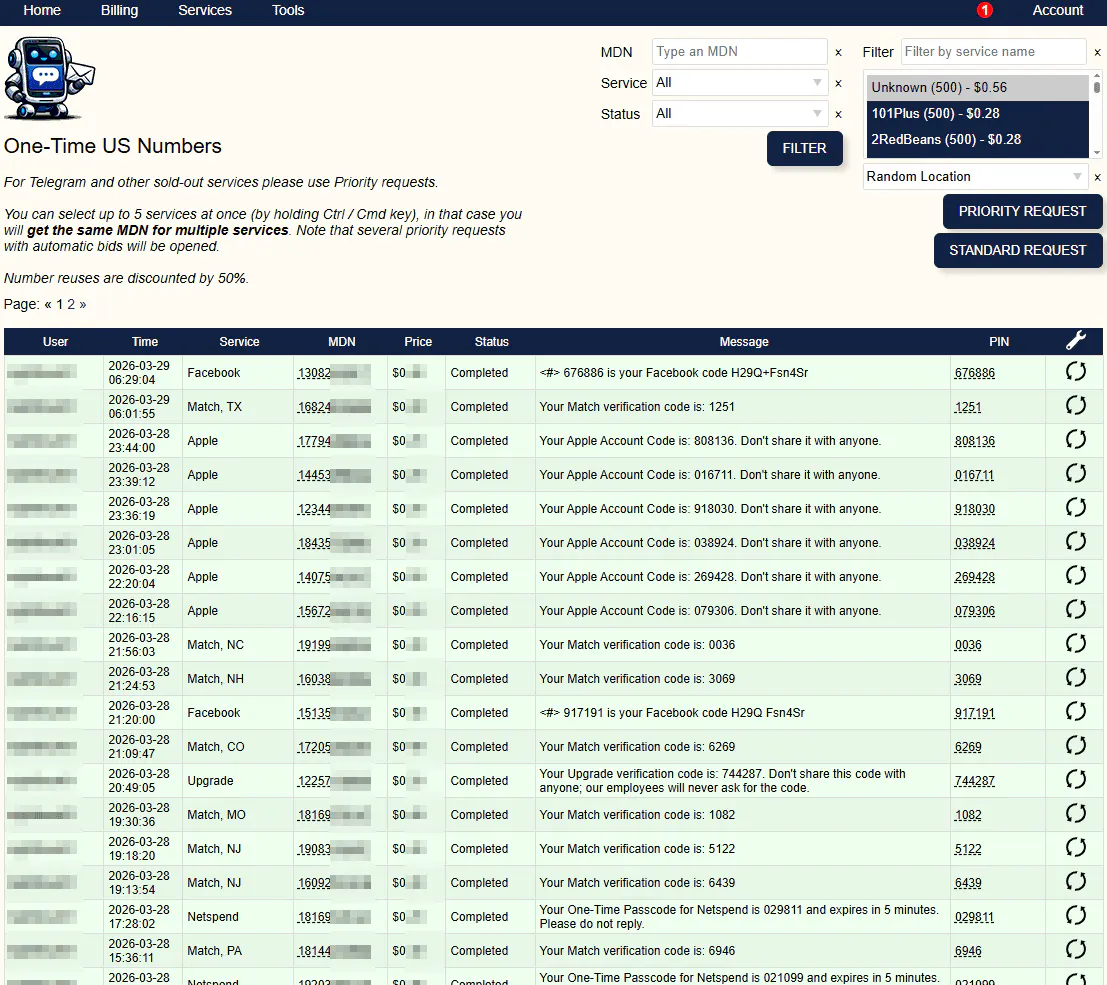Click the Status column header
1107x985 pixels.
(x=491, y=342)
